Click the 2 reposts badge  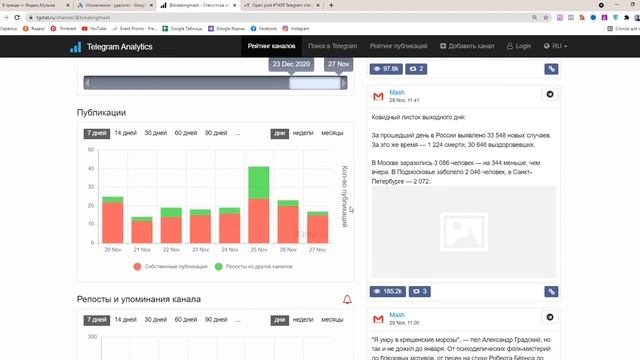coord(416,69)
